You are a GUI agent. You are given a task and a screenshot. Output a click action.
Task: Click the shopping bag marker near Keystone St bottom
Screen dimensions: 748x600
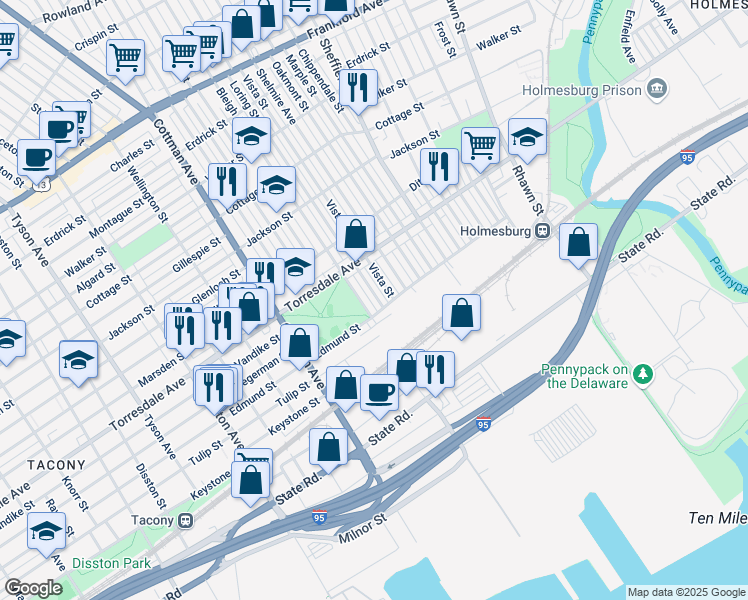[x=250, y=481]
